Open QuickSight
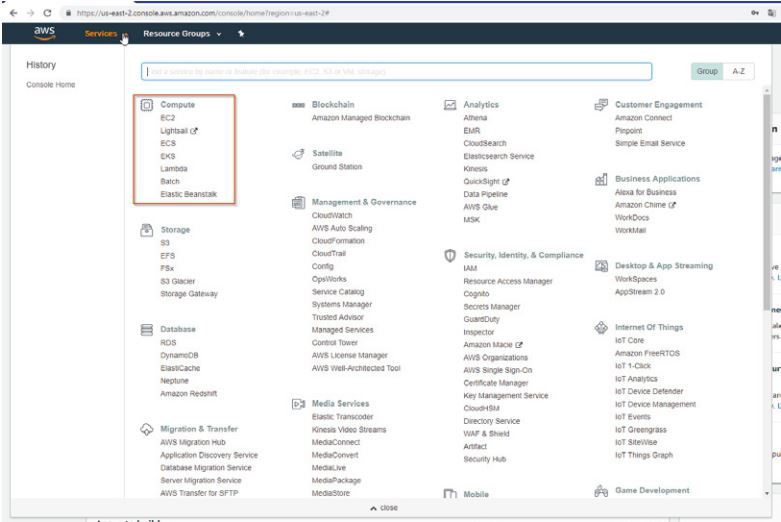 pos(482,182)
